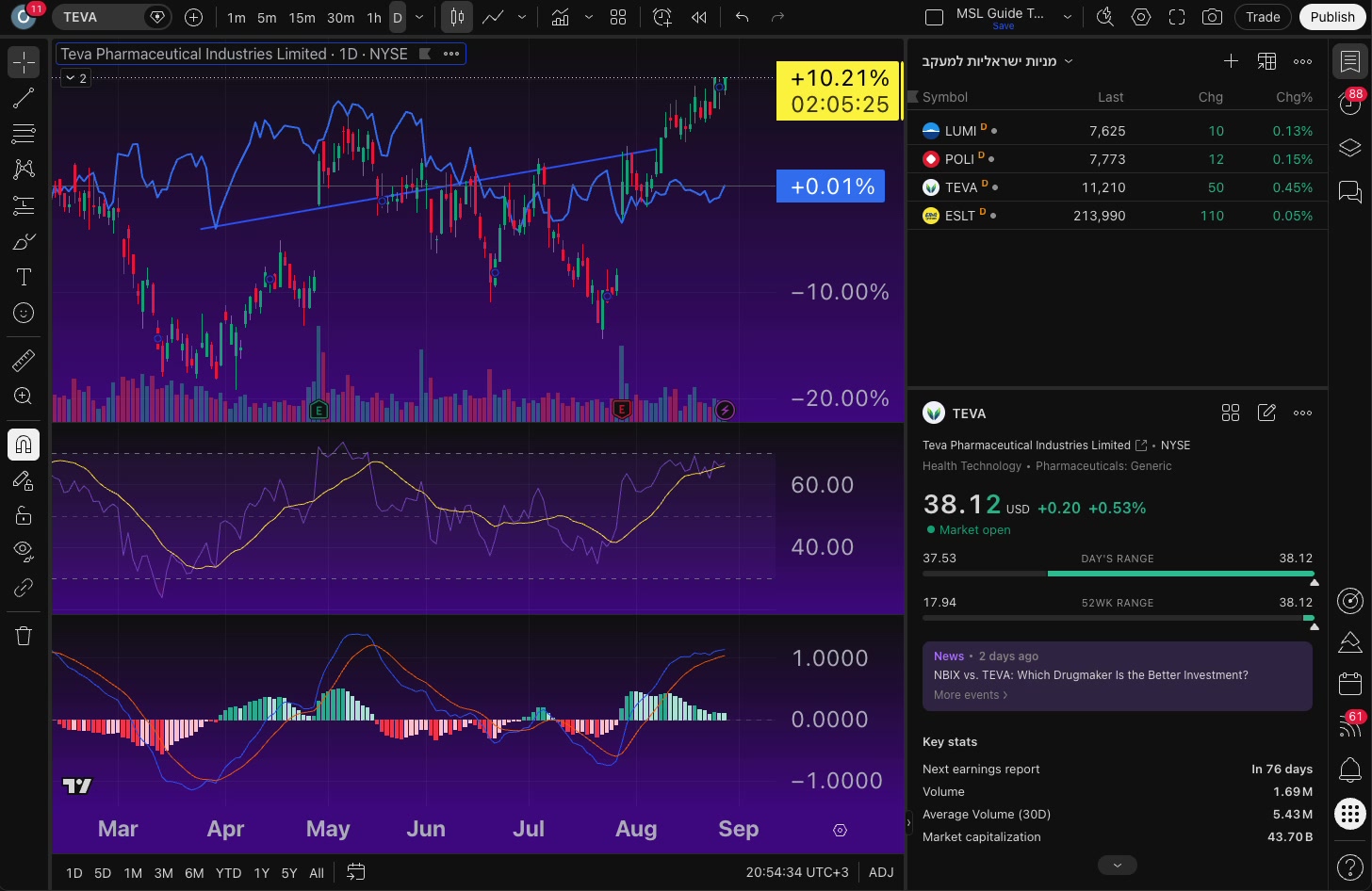Switch to the 1h timeframe
Viewport: 1372px width, 891px height.
click(x=374, y=17)
